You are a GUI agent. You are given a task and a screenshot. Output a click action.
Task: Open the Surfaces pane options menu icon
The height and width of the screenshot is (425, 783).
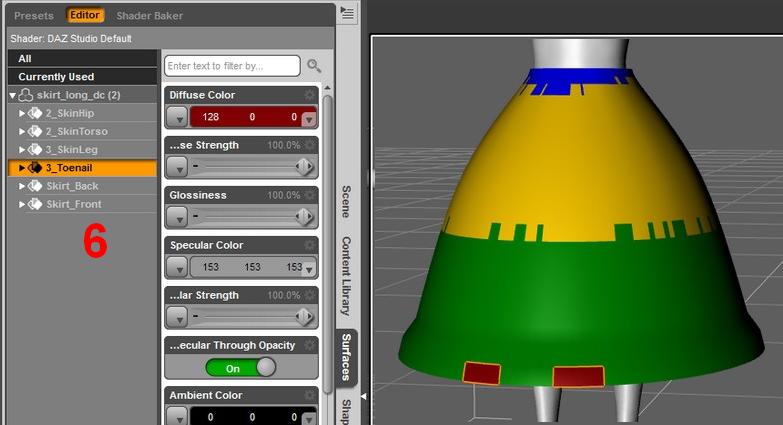[x=347, y=13]
